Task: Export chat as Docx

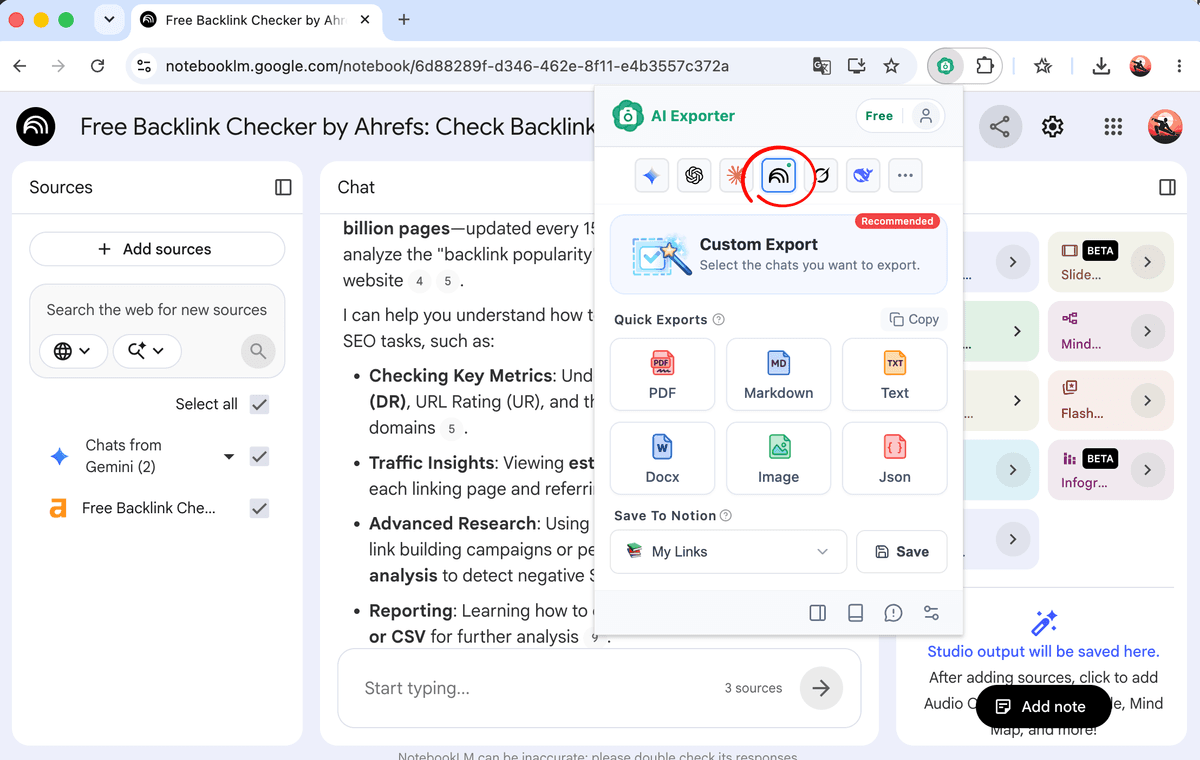Action: click(x=662, y=458)
